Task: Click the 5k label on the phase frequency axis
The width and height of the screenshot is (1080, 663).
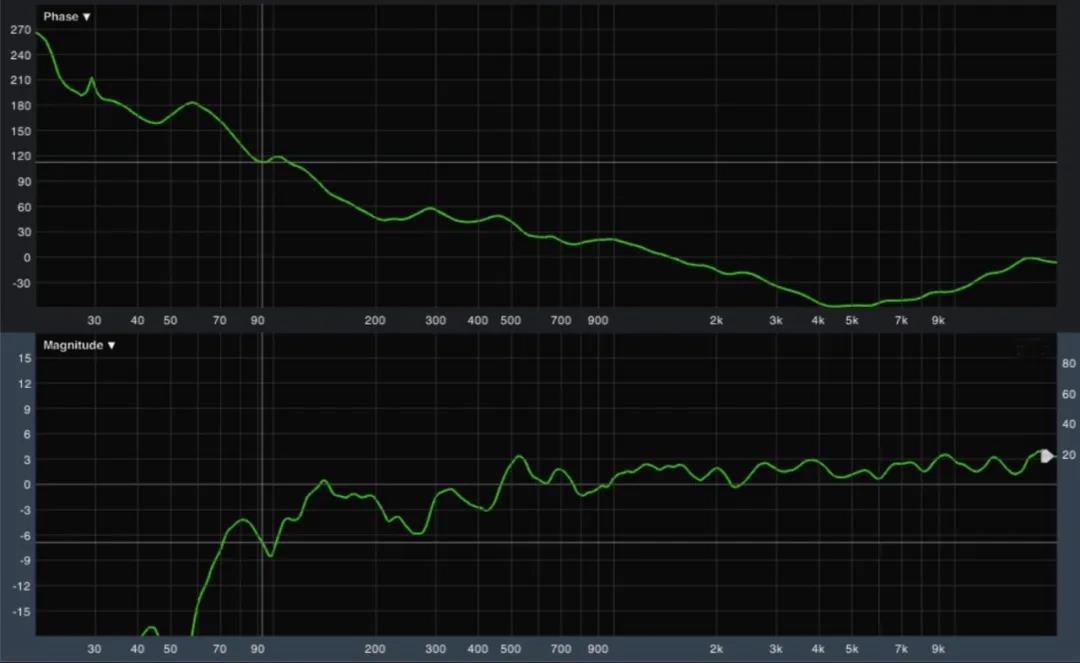Action: (852, 321)
